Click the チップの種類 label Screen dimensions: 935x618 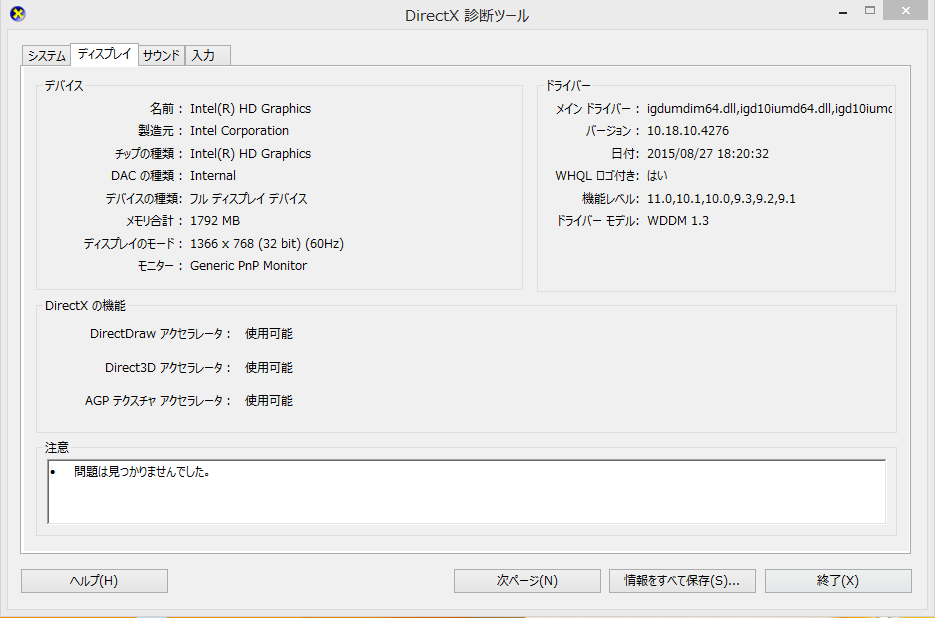point(148,153)
